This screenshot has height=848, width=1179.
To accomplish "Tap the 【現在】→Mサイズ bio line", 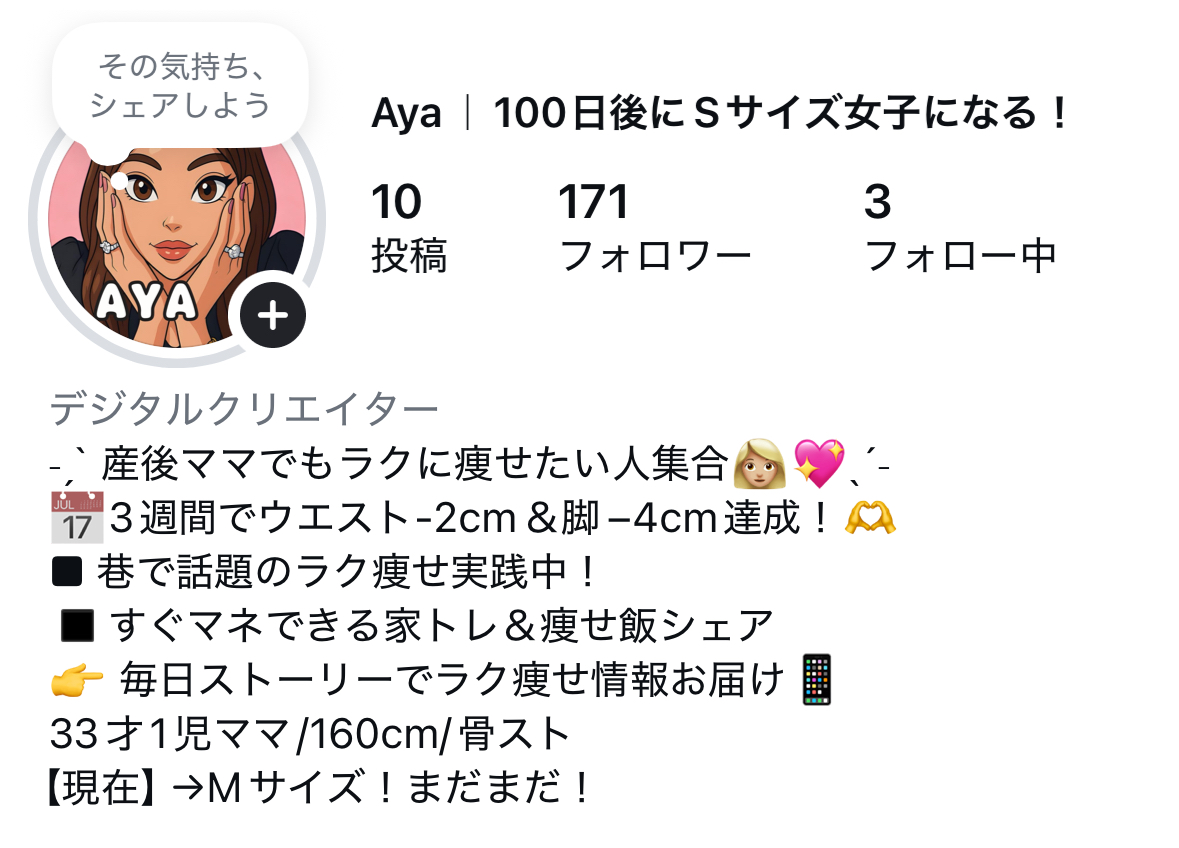I will [320, 788].
